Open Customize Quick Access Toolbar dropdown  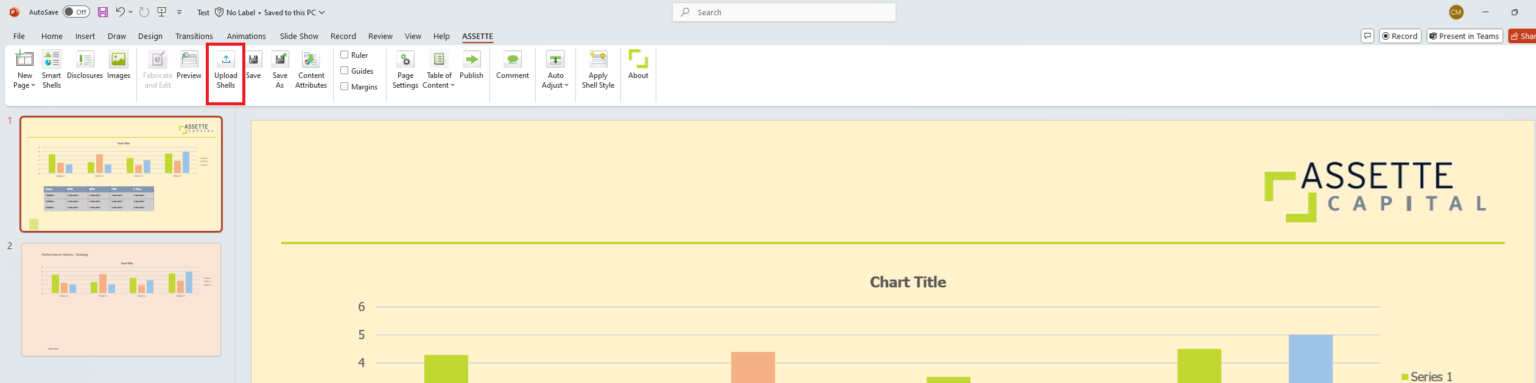pos(179,12)
